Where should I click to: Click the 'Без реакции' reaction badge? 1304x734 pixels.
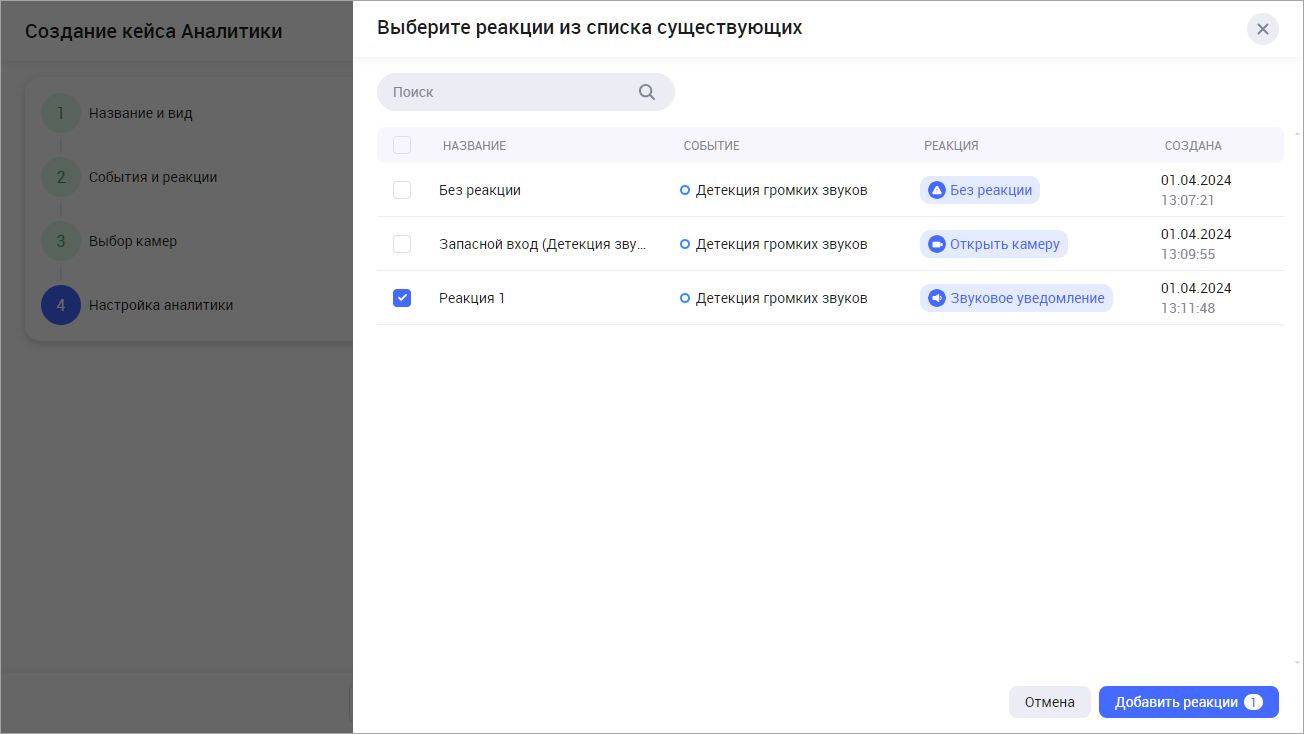pyautogui.click(x=979, y=190)
